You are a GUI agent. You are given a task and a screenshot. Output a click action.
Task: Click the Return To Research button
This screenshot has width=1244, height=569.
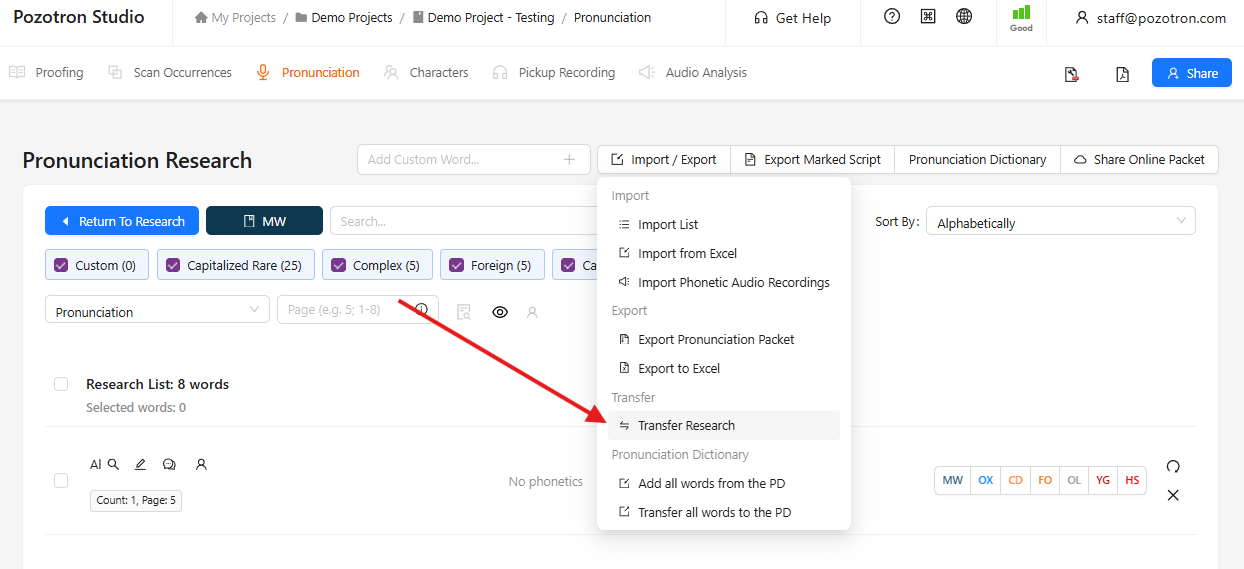click(122, 221)
